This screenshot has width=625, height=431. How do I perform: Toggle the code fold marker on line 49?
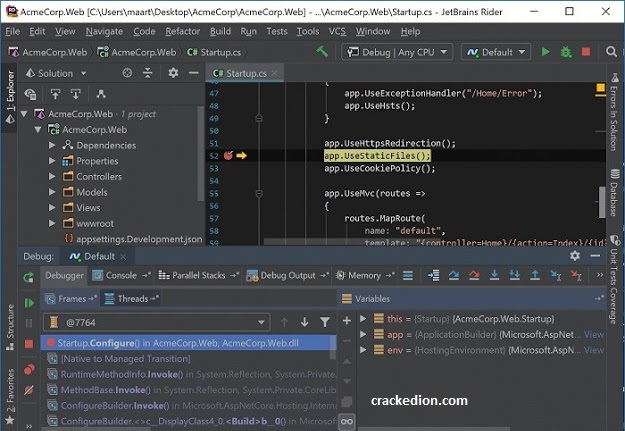(x=259, y=118)
